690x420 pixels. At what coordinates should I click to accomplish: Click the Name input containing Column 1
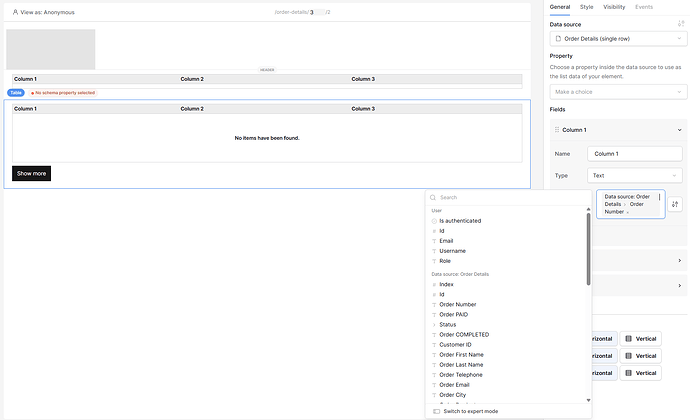[x=635, y=154]
